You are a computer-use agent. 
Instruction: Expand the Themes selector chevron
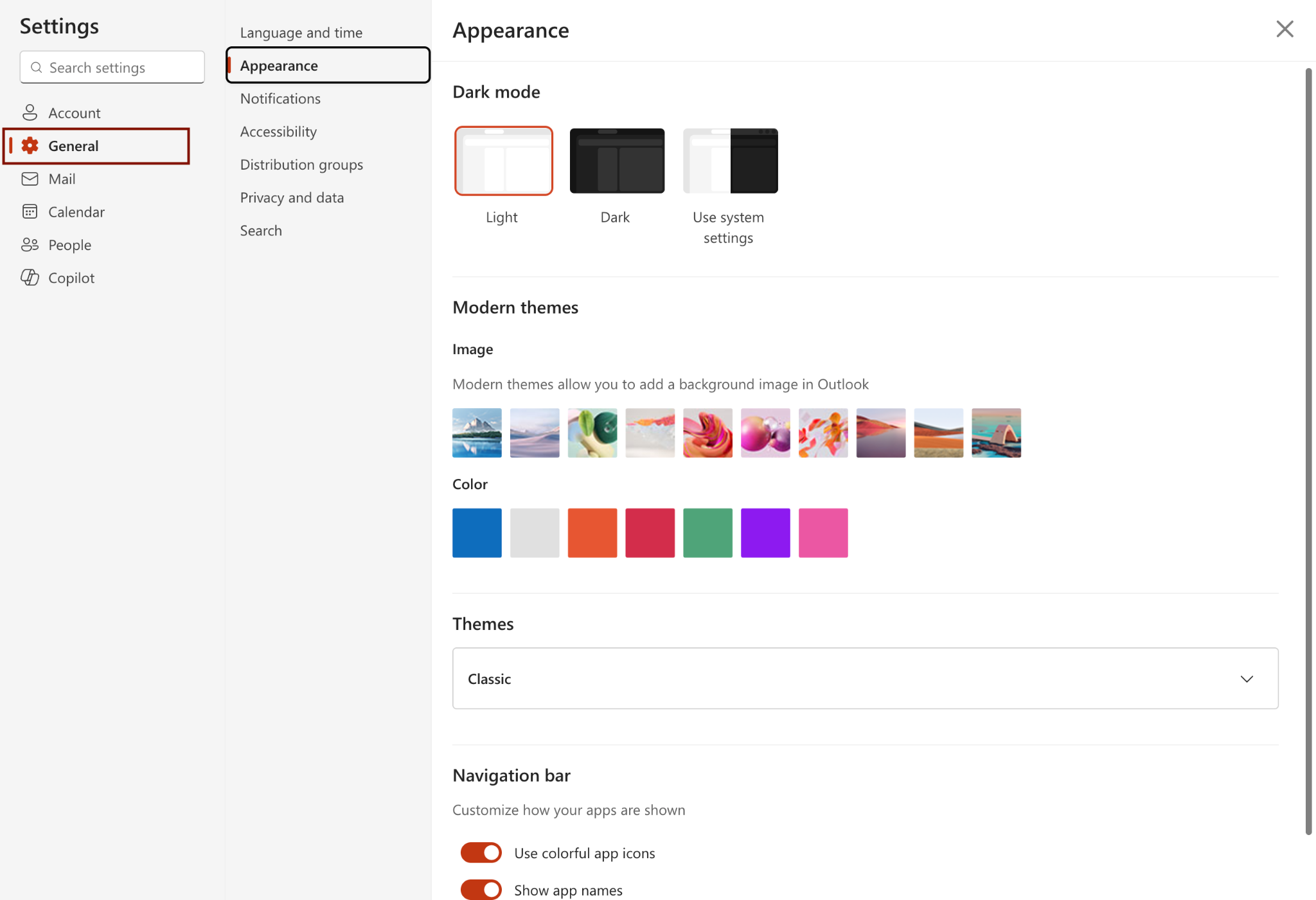point(1247,678)
